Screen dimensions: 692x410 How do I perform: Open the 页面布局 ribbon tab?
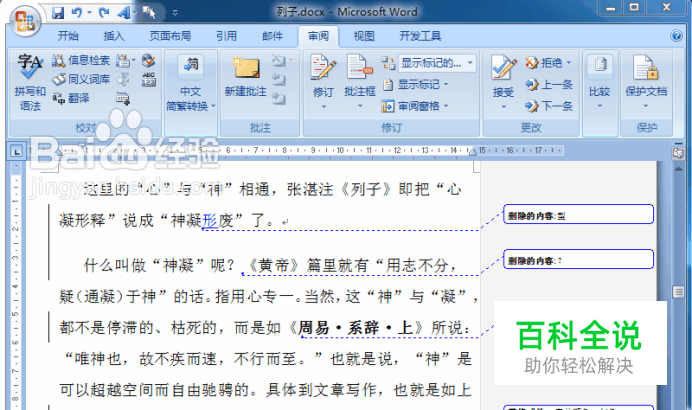pyautogui.click(x=170, y=36)
